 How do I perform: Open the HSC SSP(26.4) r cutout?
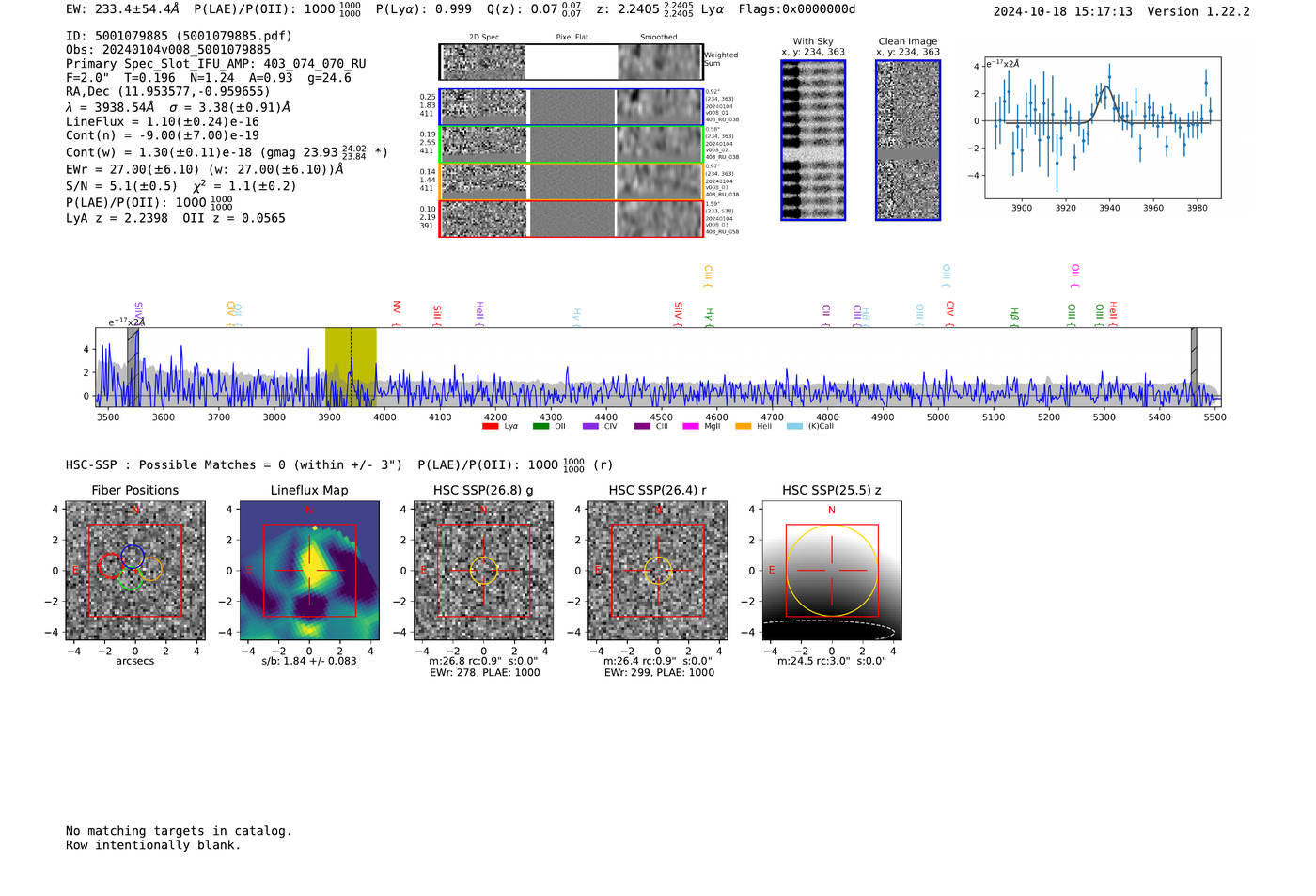(658, 571)
